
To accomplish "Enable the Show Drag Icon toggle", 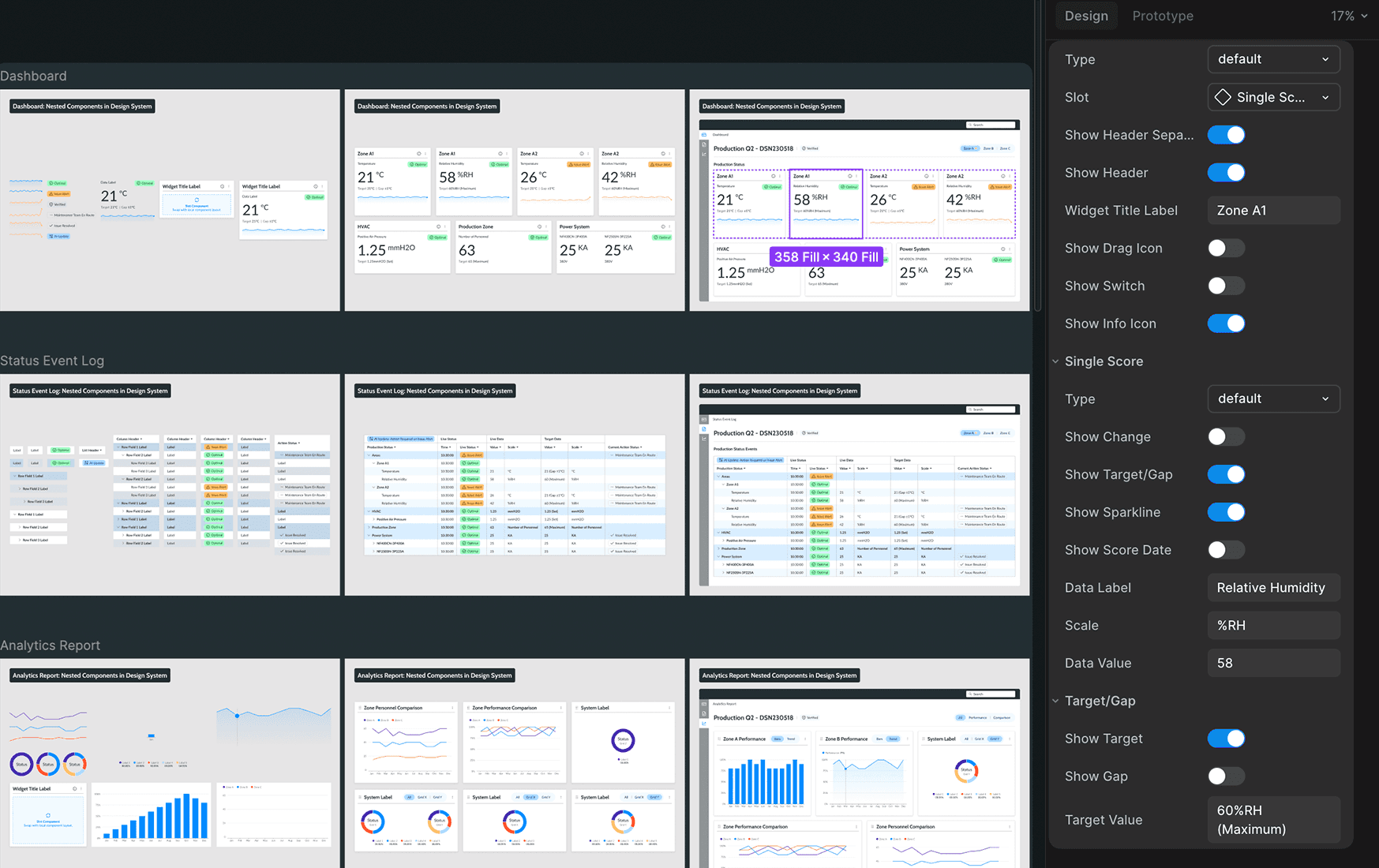I will pos(1226,249).
